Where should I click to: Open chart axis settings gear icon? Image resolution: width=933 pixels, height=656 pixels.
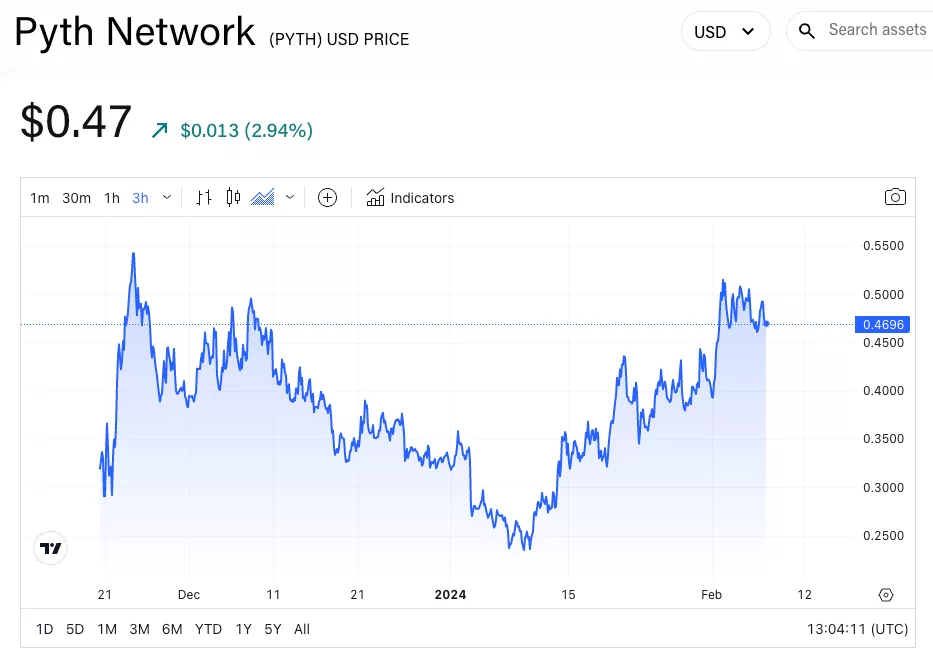(x=885, y=595)
